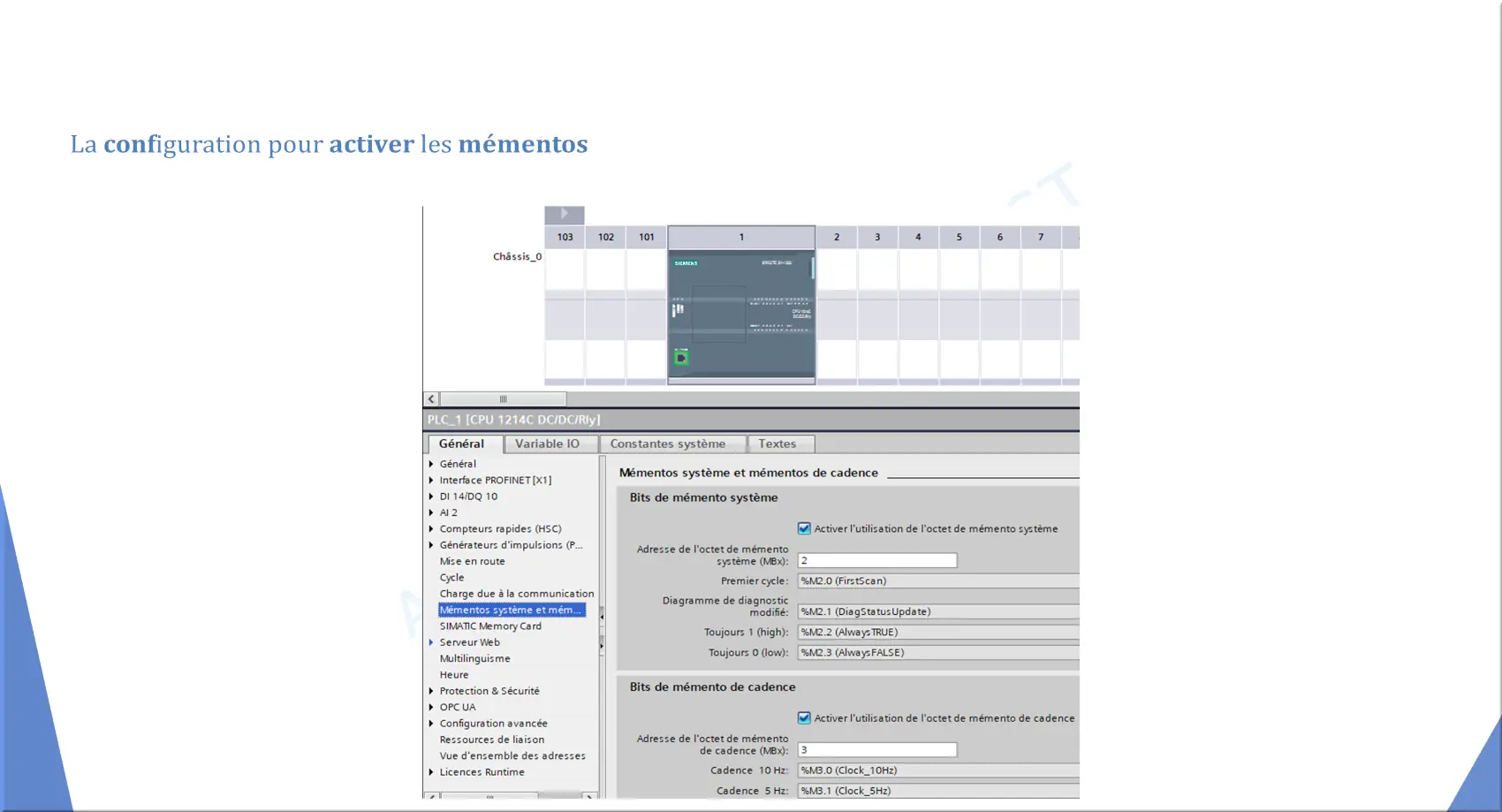This screenshot has width=1502, height=812.
Task: Select rack slot header 102
Action: pos(606,237)
